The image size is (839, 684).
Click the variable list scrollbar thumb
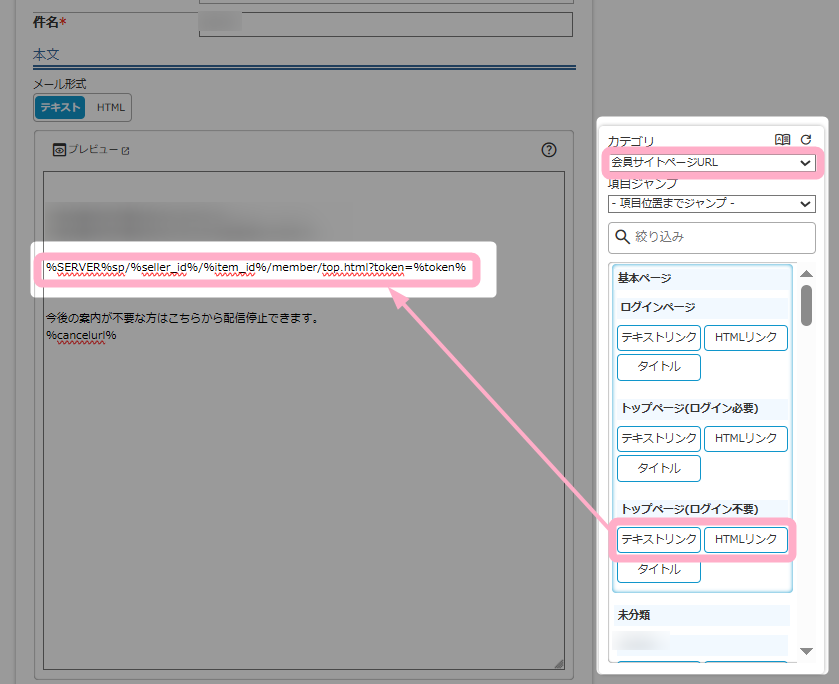point(806,305)
